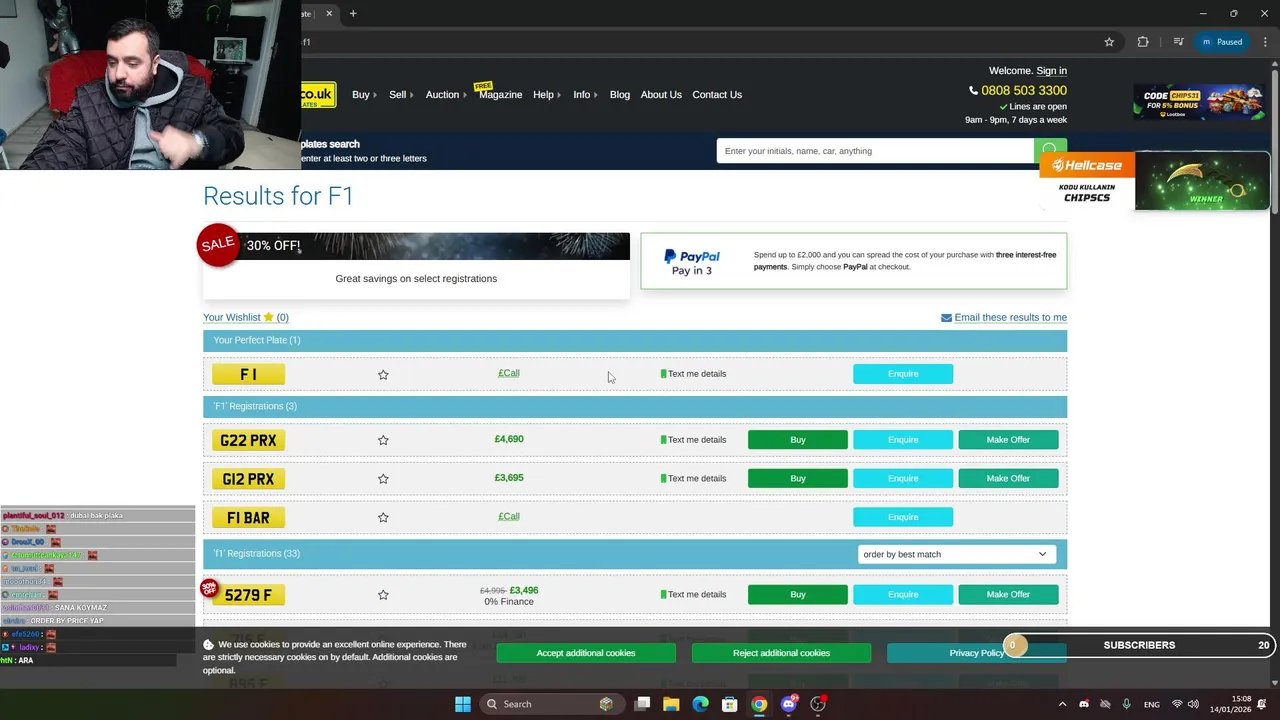This screenshot has height=720, width=1280.
Task: Enquire about the F 1 plate
Action: point(903,374)
